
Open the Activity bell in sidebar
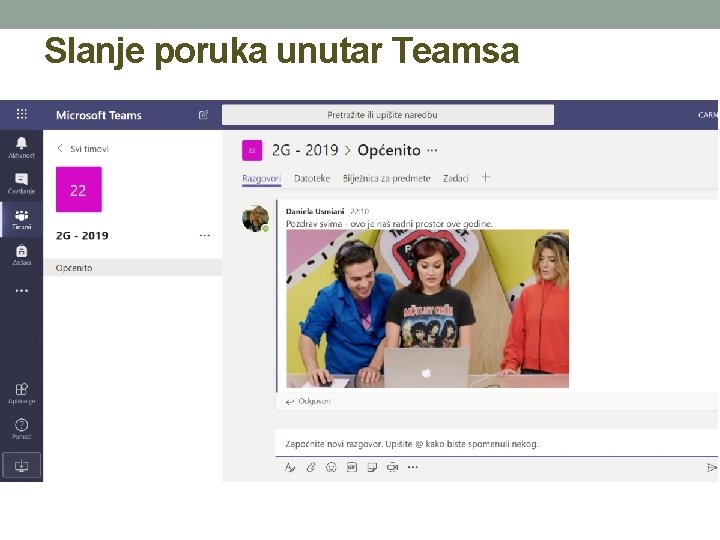(22, 148)
